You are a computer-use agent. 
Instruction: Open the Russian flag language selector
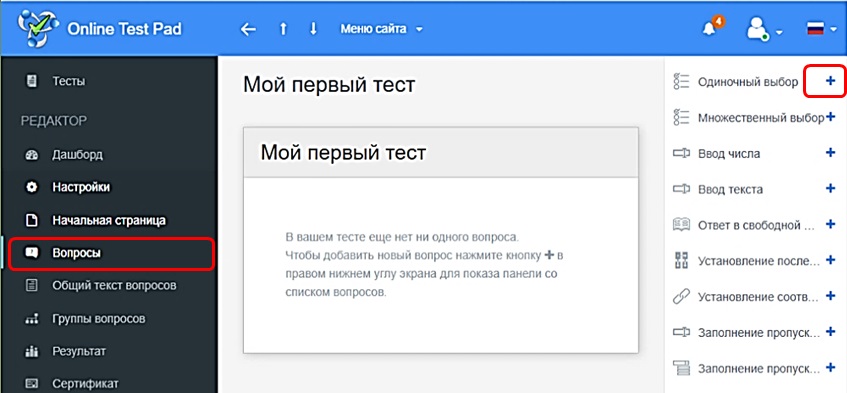(822, 30)
